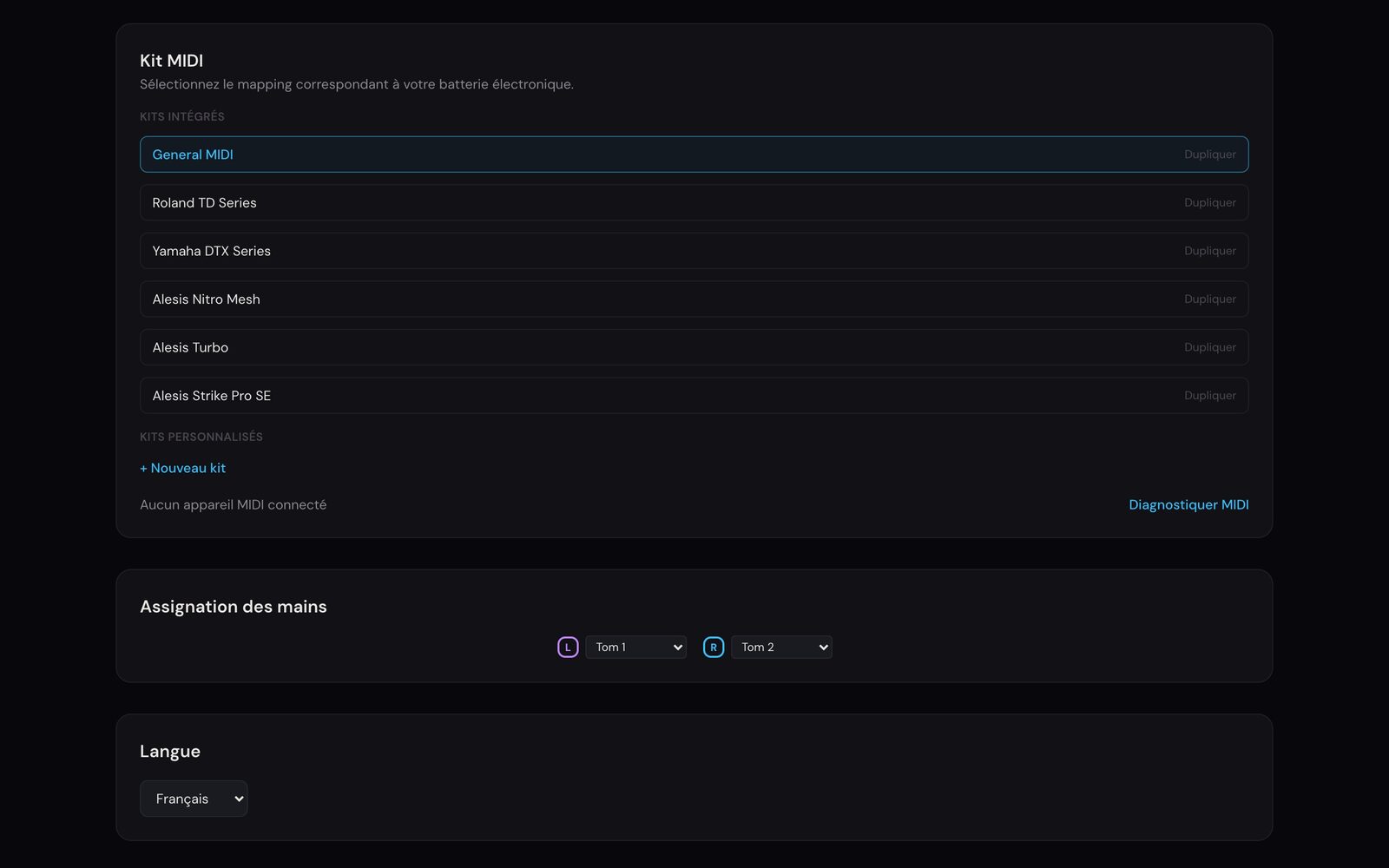1389x868 pixels.
Task: Open the Français language dropdown
Action: 194,799
